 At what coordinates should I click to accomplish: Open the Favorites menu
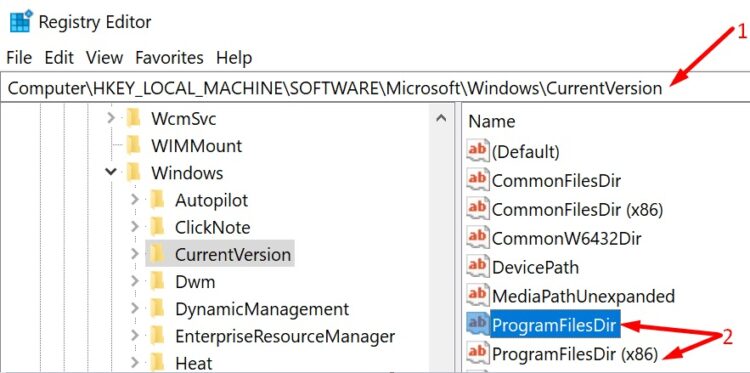coord(169,58)
